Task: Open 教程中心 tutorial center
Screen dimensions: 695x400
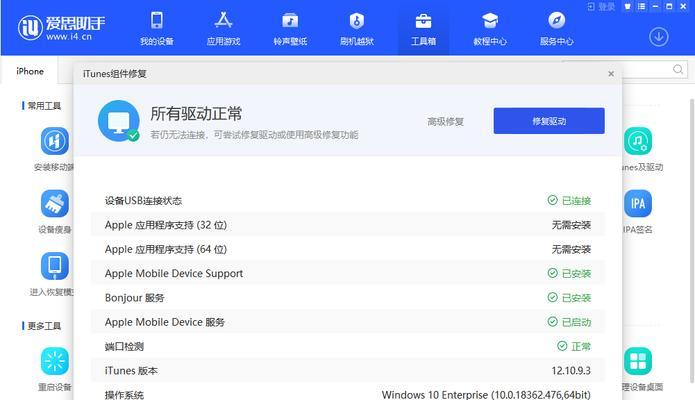Action: (490, 29)
